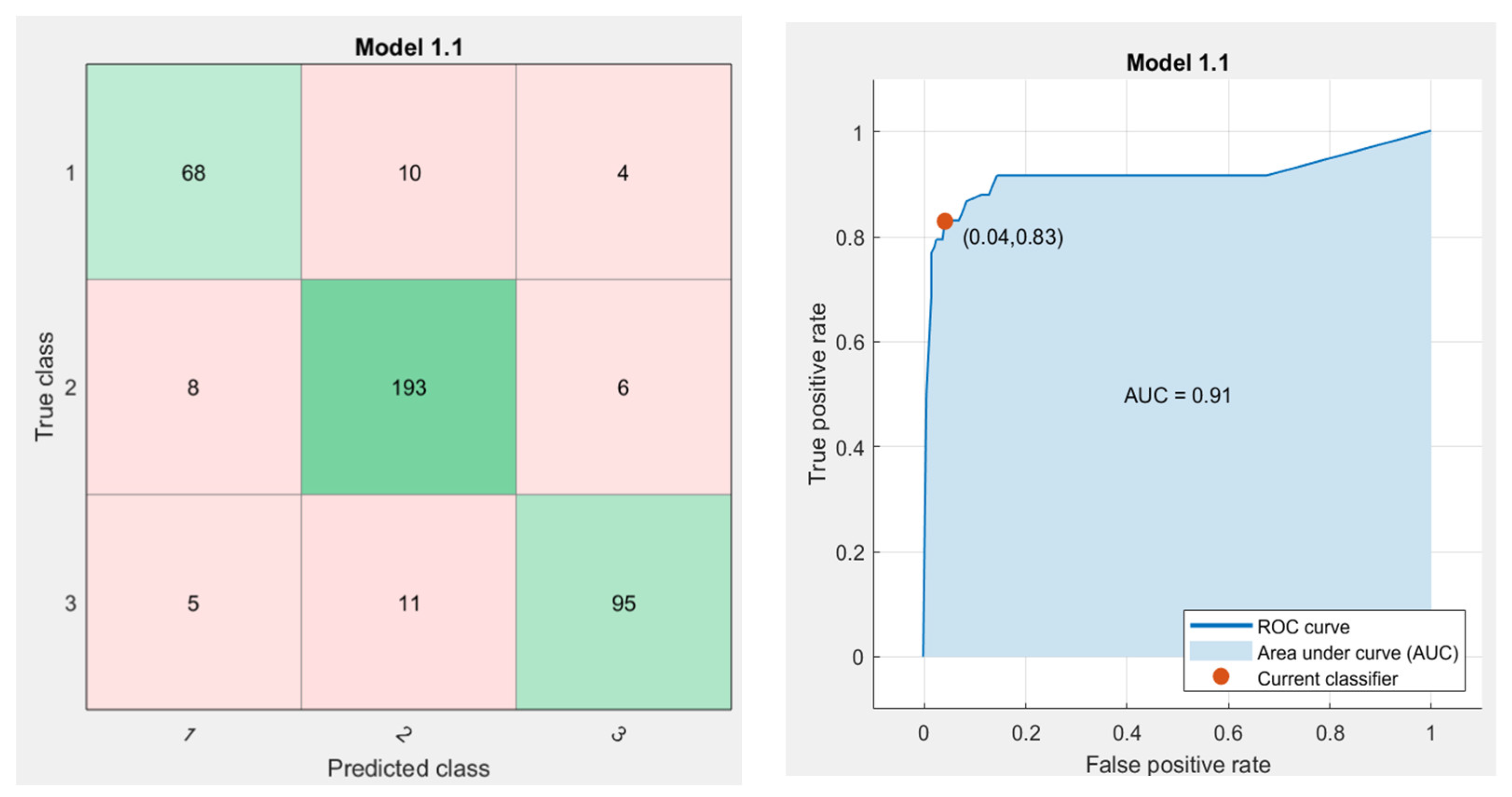Click the orange dot in the legend
1512x797 pixels.
pyautogui.click(x=1221, y=677)
